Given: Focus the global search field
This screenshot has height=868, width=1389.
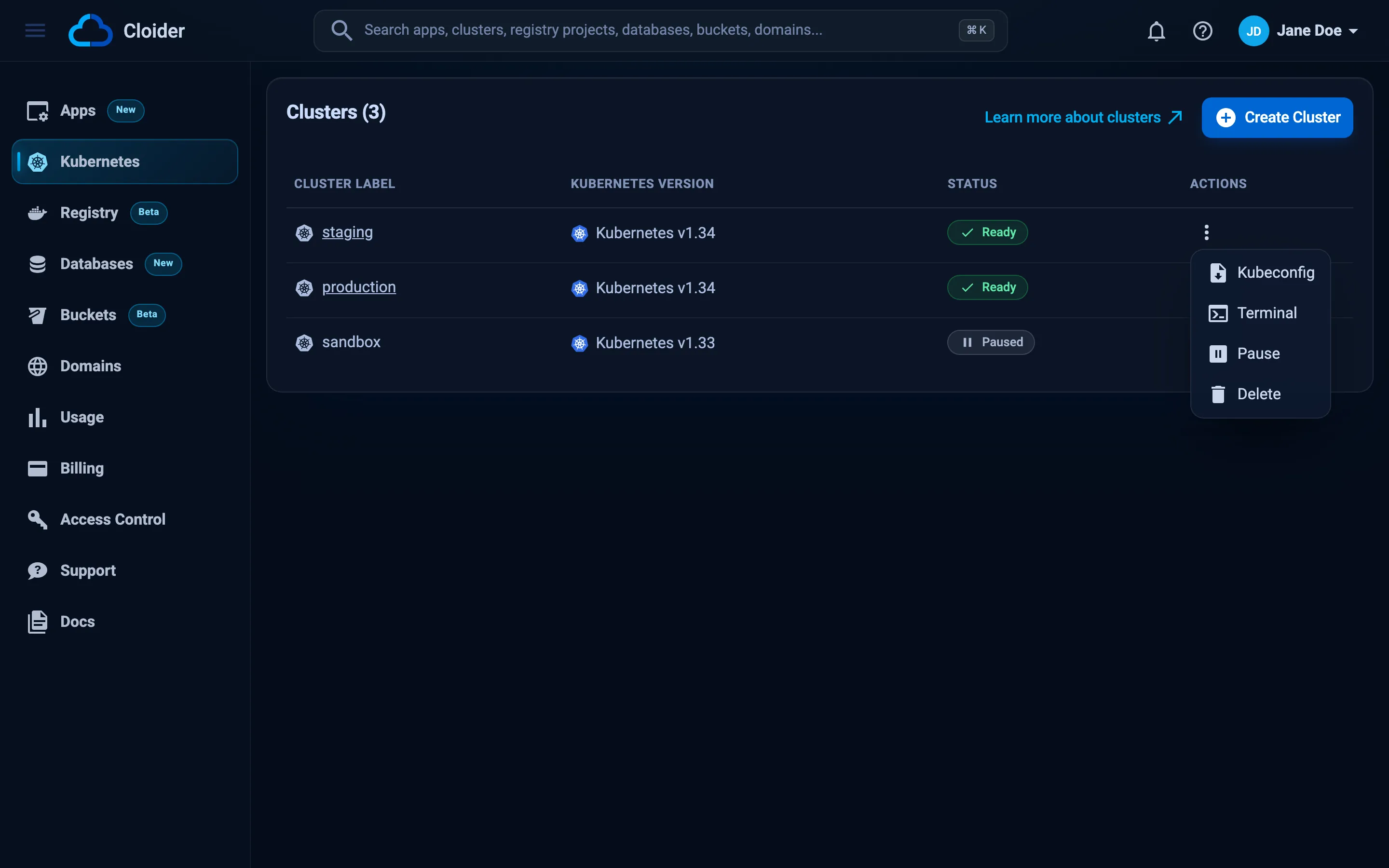Looking at the screenshot, I should 660,30.
